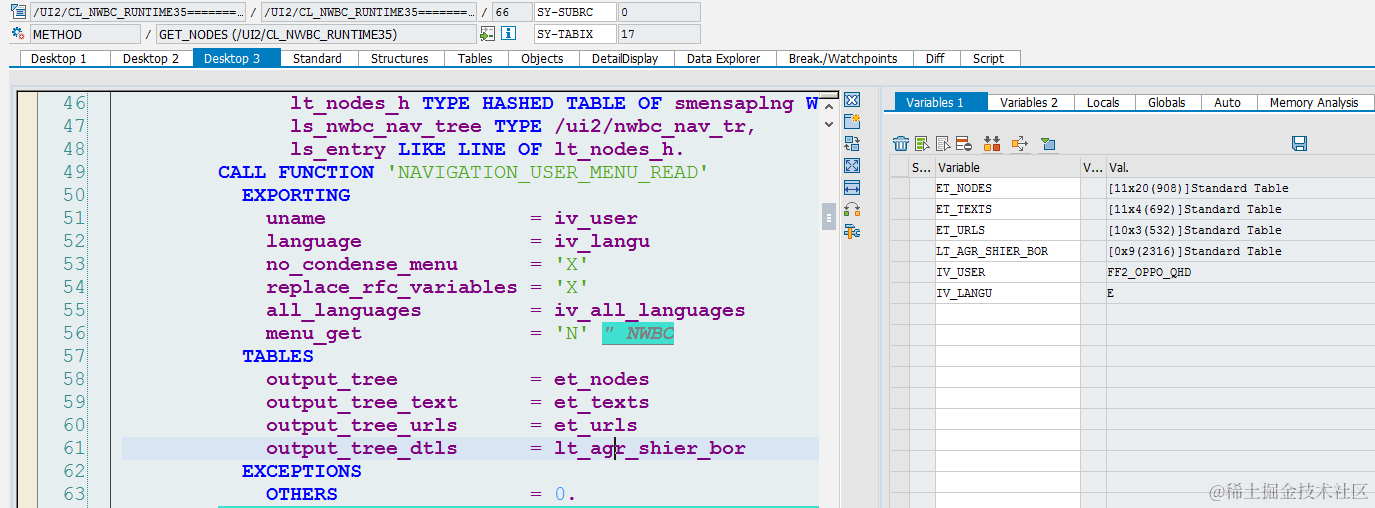Image resolution: width=1375 pixels, height=508 pixels.
Task: Click the orange export arrow icon in the variables toolbar
Action: [x=1020, y=144]
